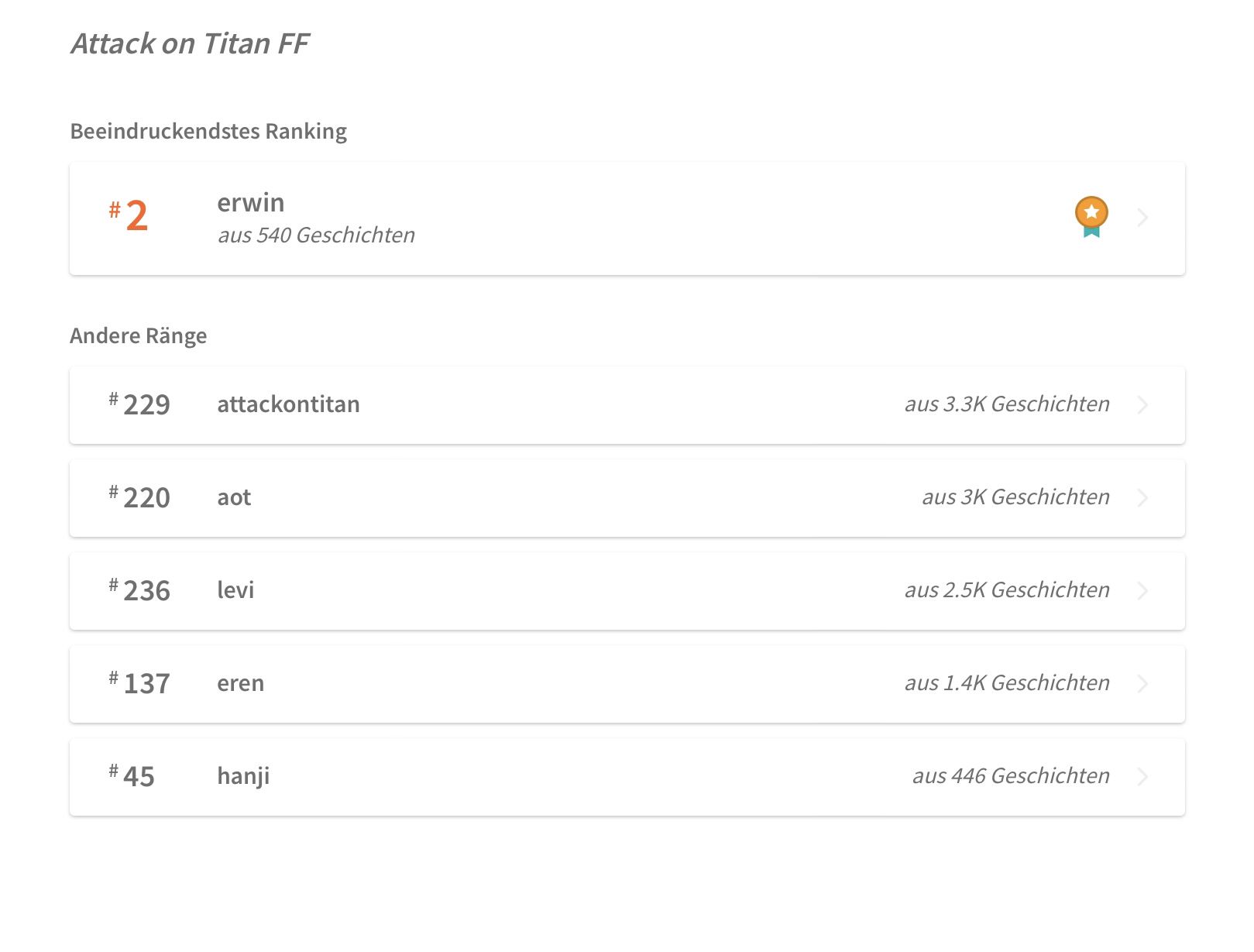Click 'aus 3.3K Geschichten' text
This screenshot has width=1254, height=952.
tap(1007, 404)
